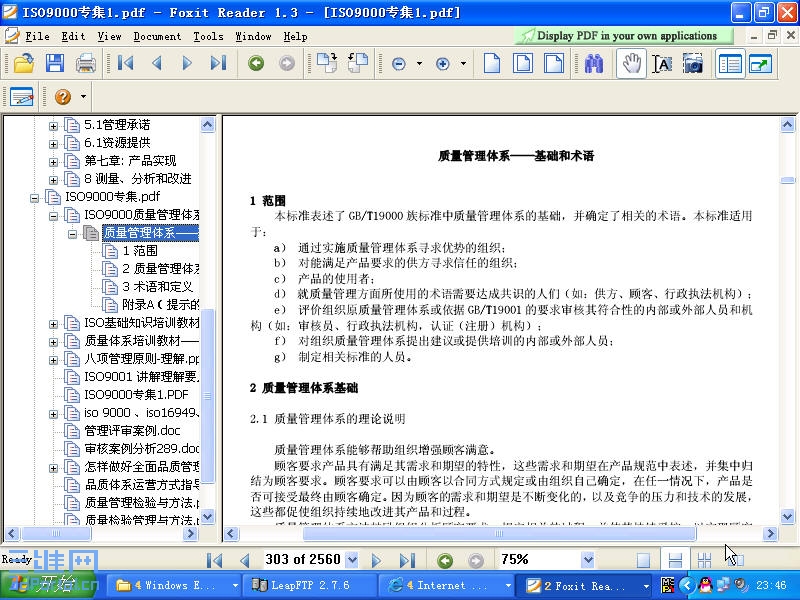Image resolution: width=800 pixels, height=600 pixels.
Task: Click status bar previous page arrow
Action: click(x=244, y=560)
